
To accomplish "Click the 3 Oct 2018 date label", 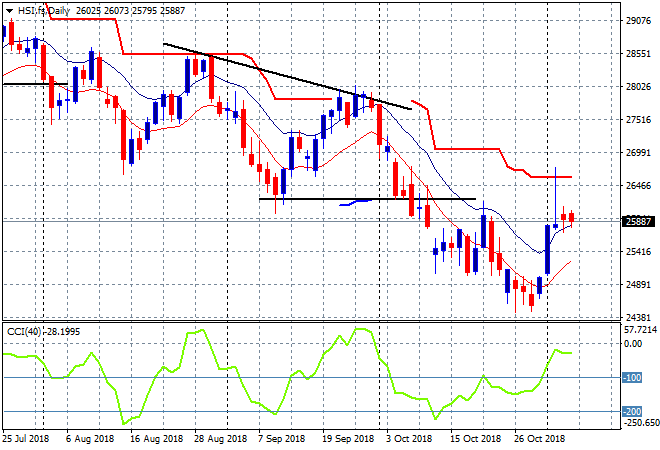I will click(409, 439).
